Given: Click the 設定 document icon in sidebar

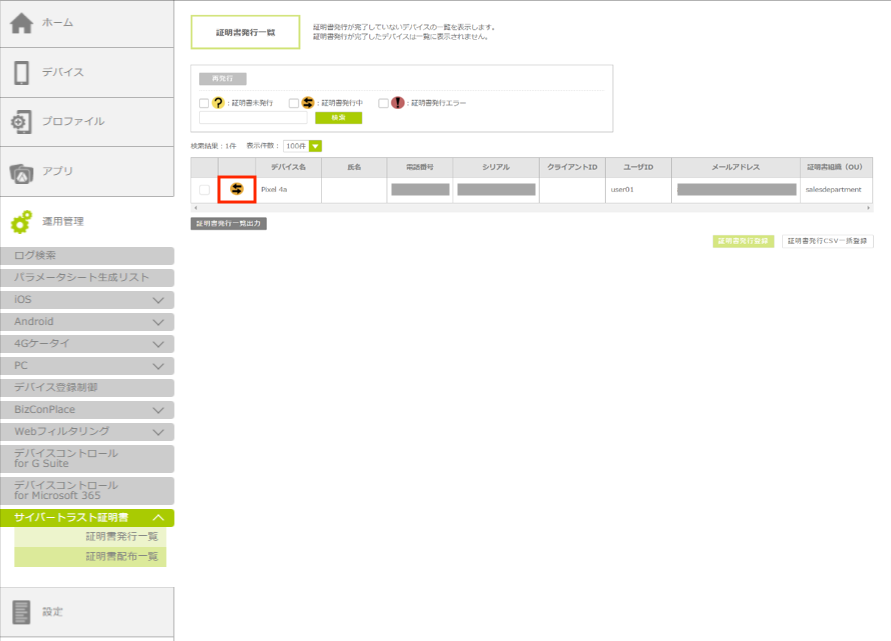Looking at the screenshot, I should tap(21, 612).
